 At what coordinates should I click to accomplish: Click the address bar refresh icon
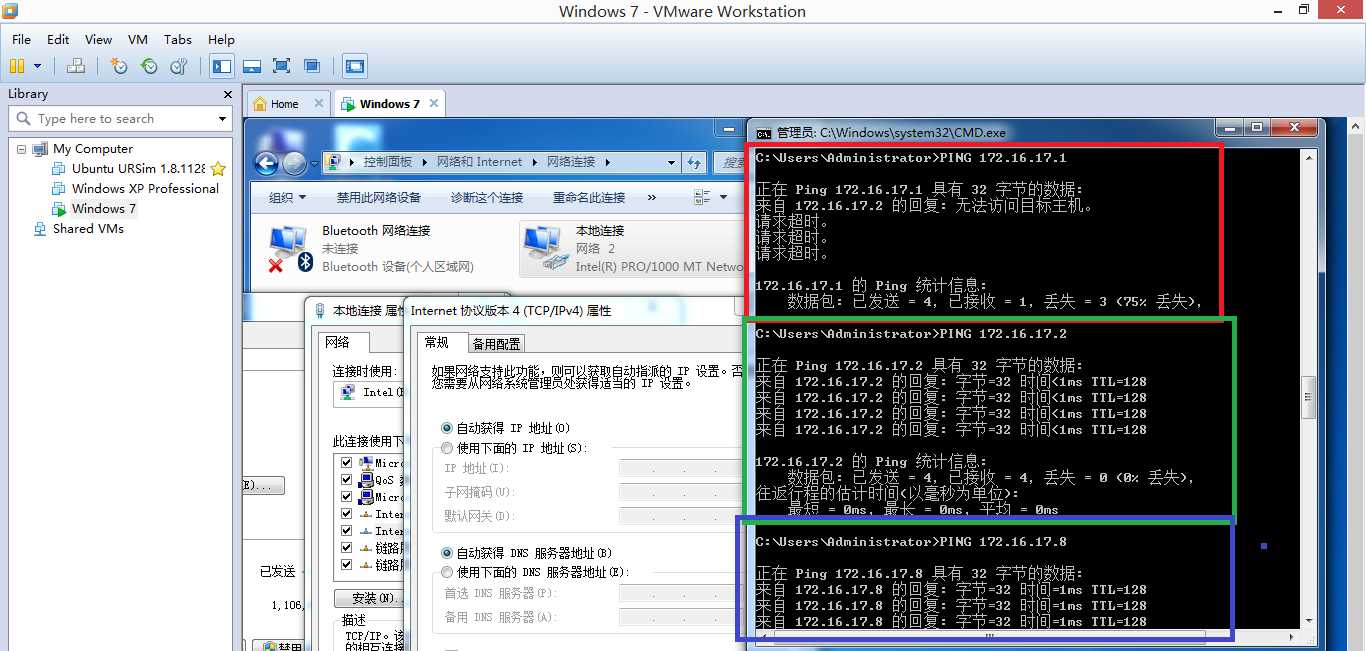(695, 162)
